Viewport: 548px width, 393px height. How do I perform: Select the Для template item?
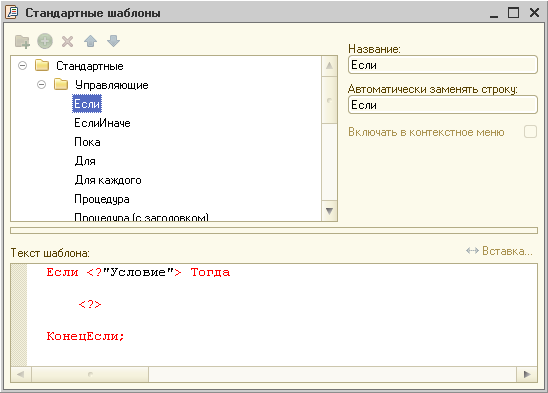coord(85,161)
